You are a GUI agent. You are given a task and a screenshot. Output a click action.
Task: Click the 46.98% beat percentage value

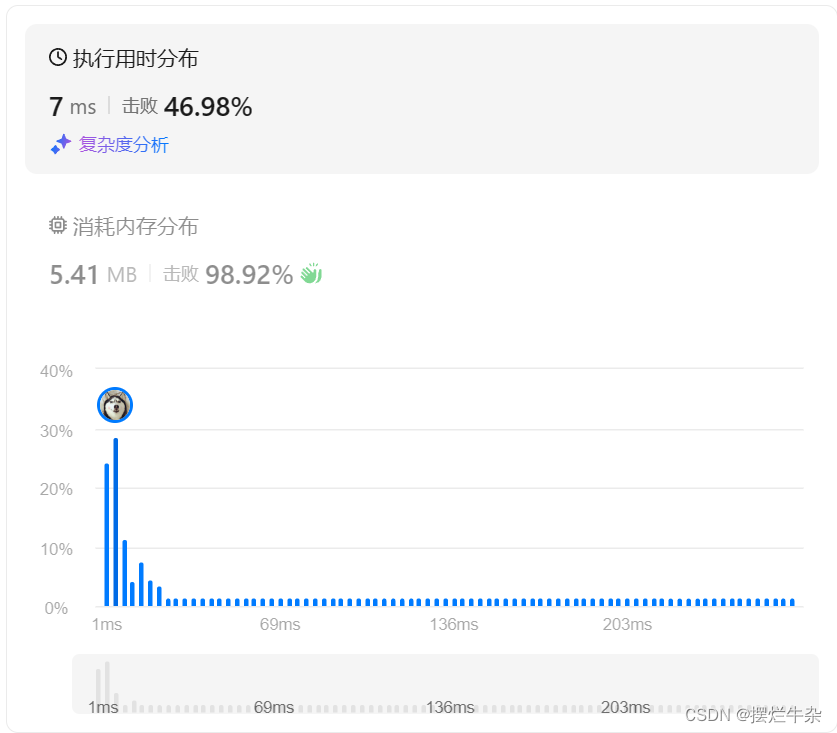coord(208,107)
